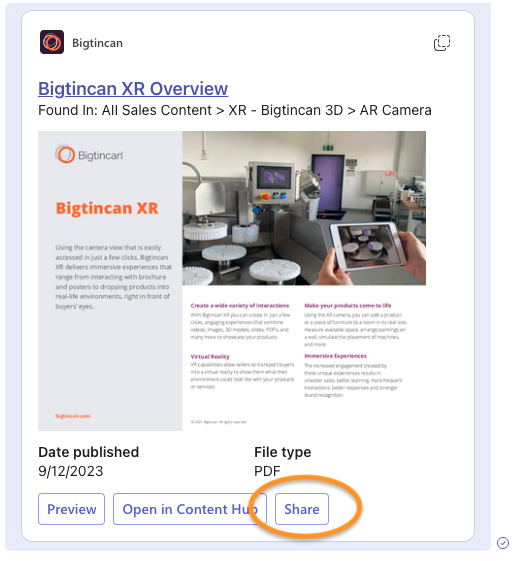Screen dimensions: 523x561
Task: Click the Preview button
Action: pos(72,509)
